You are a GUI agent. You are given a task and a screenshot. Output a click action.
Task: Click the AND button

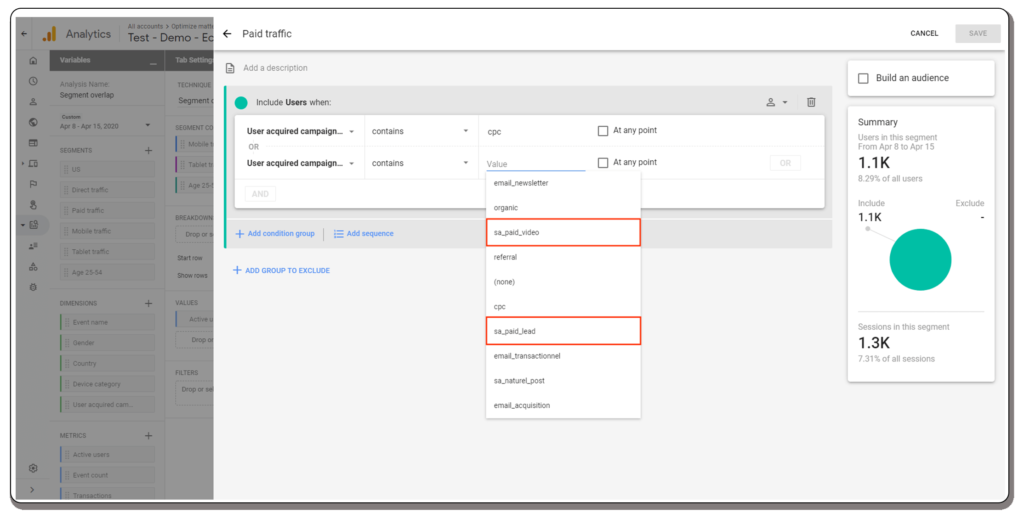click(260, 194)
